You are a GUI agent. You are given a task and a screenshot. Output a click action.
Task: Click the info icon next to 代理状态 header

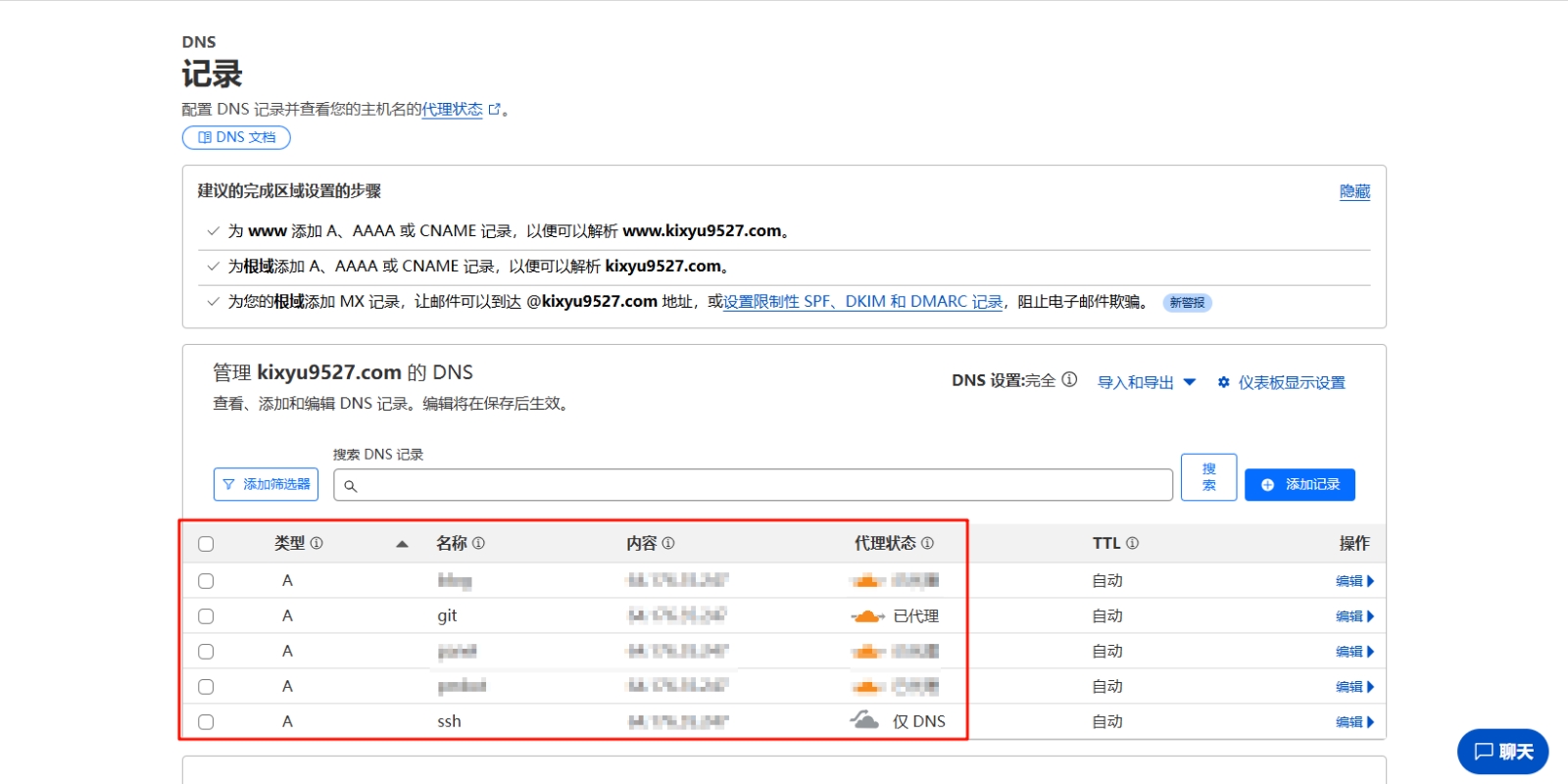point(927,543)
